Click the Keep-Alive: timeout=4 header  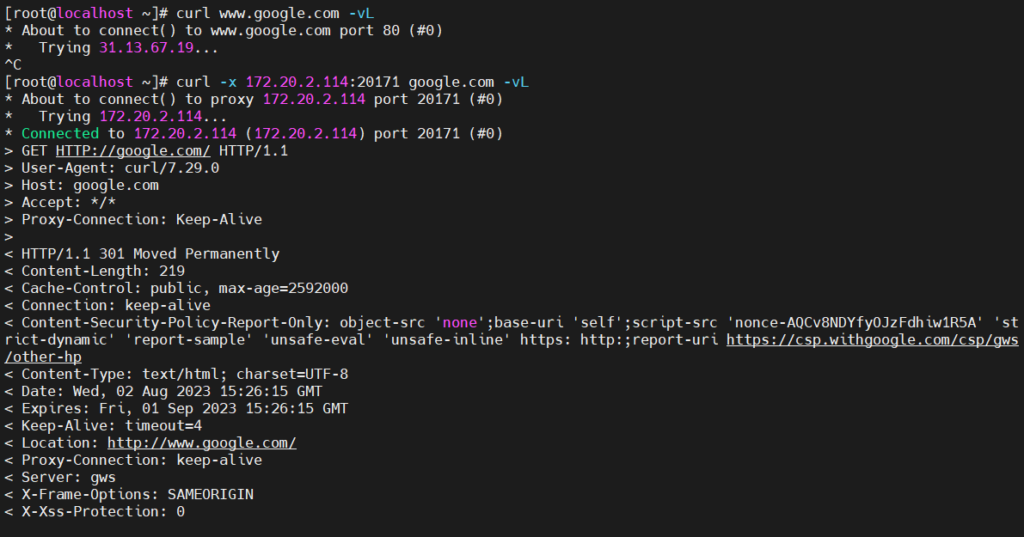116,426
